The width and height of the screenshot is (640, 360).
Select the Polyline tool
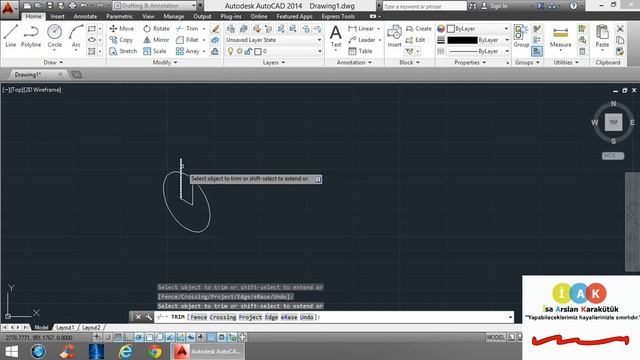(x=31, y=36)
